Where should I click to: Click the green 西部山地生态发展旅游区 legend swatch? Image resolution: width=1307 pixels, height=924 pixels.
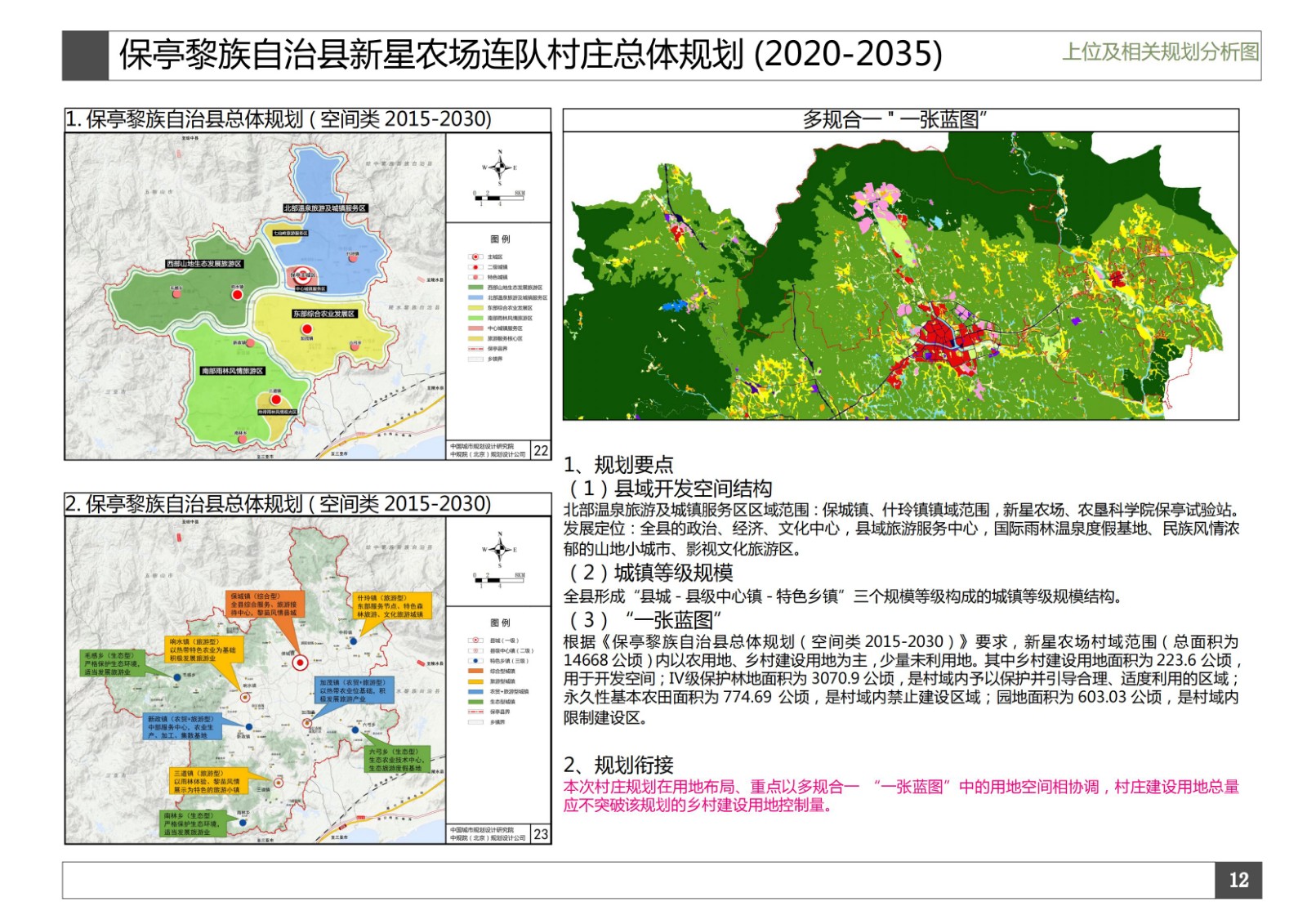[x=475, y=288]
